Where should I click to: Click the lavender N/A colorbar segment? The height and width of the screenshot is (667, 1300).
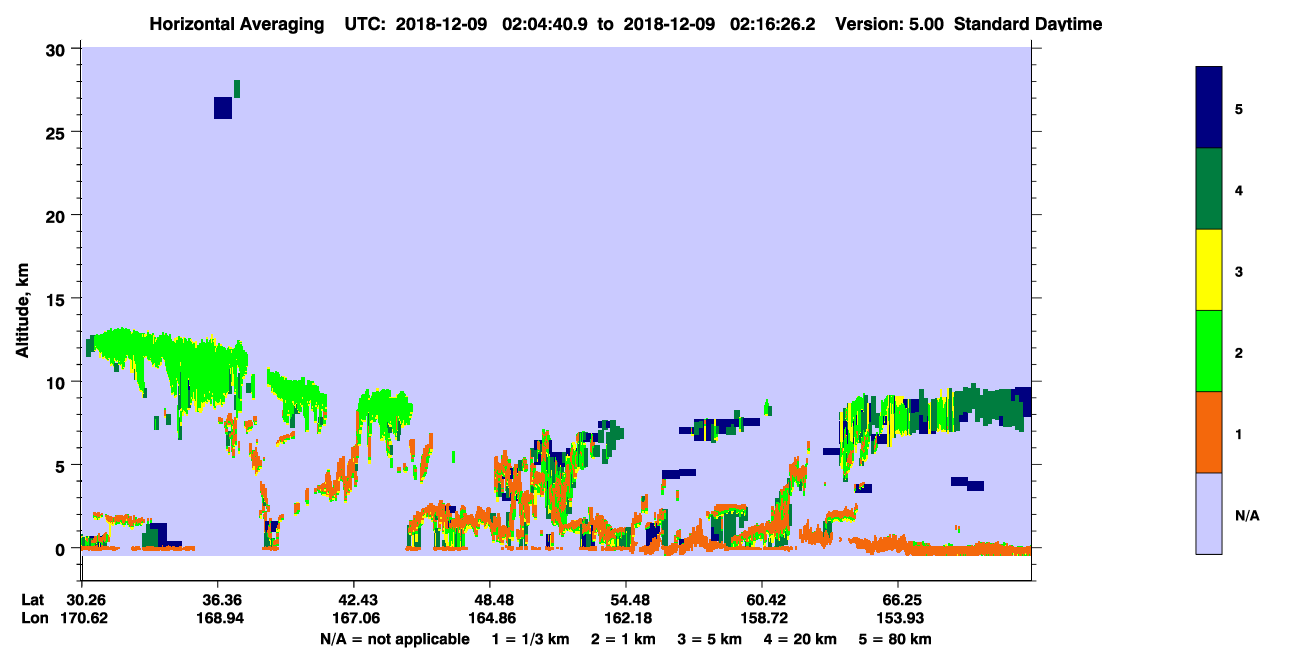1209,513
